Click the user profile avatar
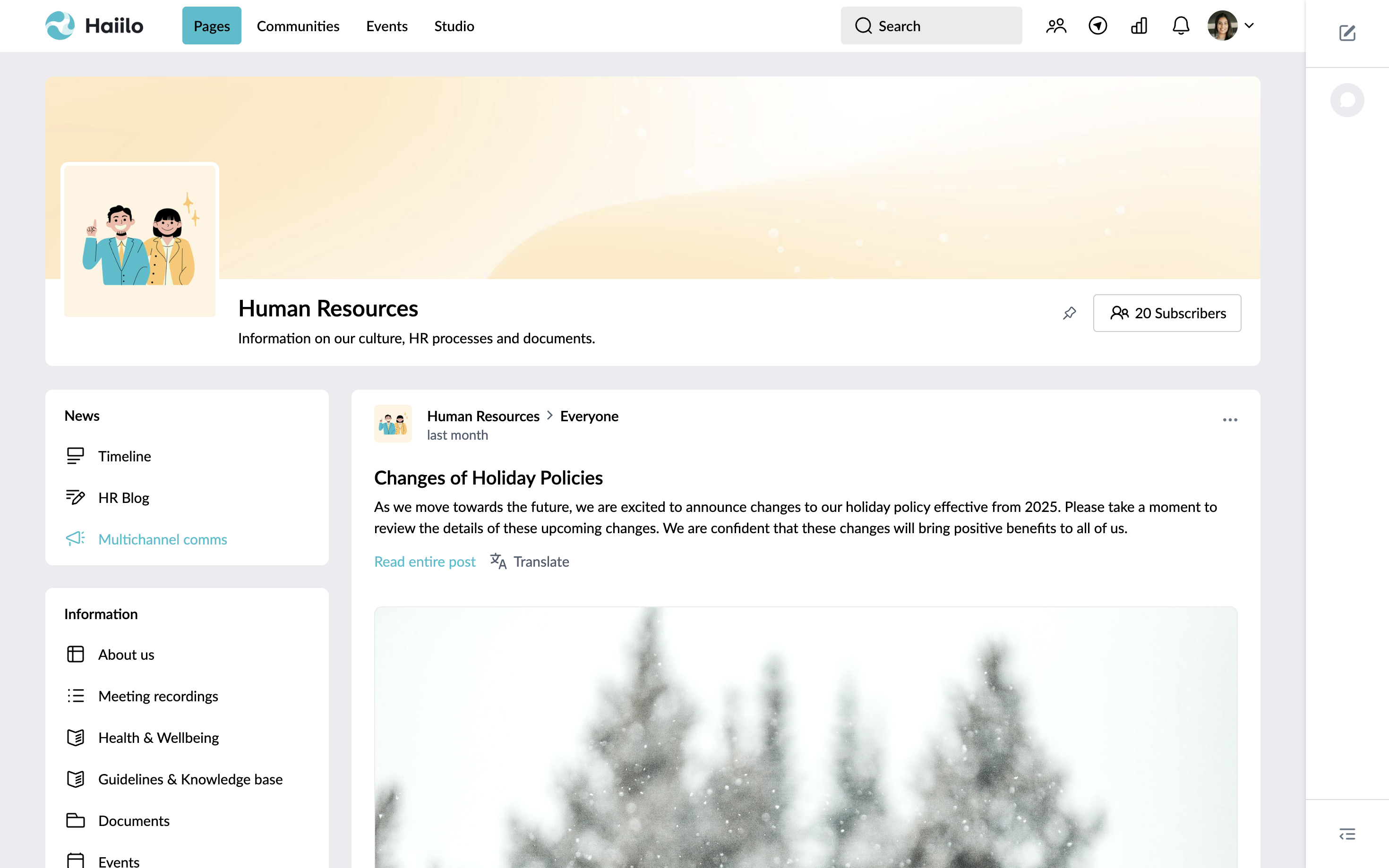Viewport: 1389px width, 868px height. (x=1222, y=26)
